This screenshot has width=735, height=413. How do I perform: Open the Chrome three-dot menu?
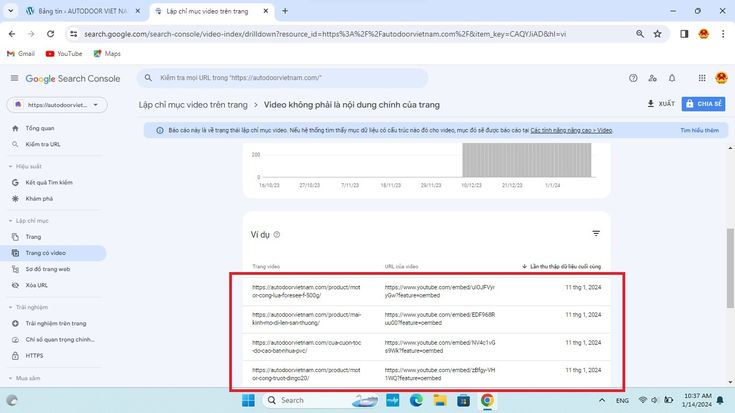723,34
